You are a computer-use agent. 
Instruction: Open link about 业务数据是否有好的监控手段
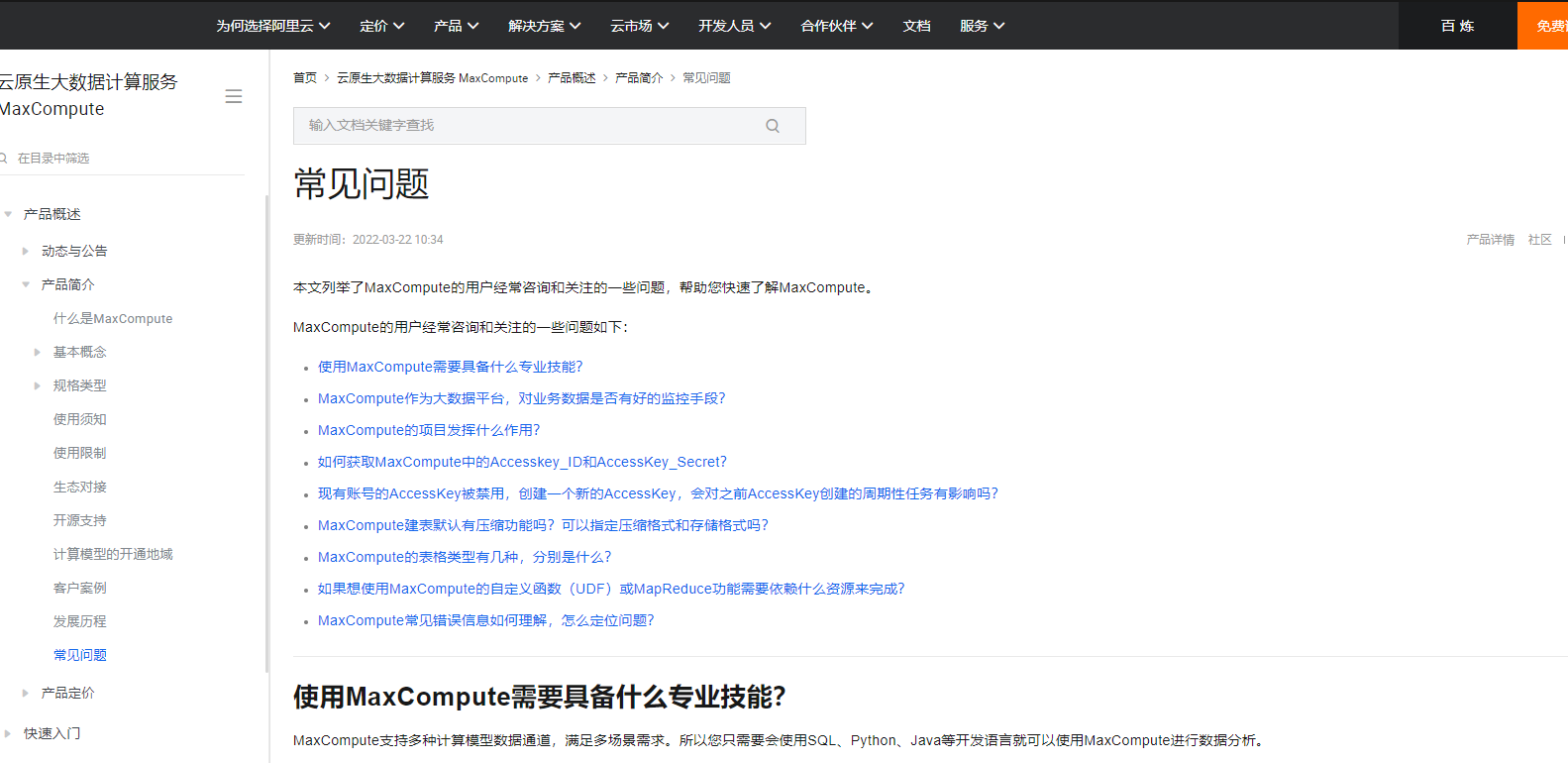[522, 398]
